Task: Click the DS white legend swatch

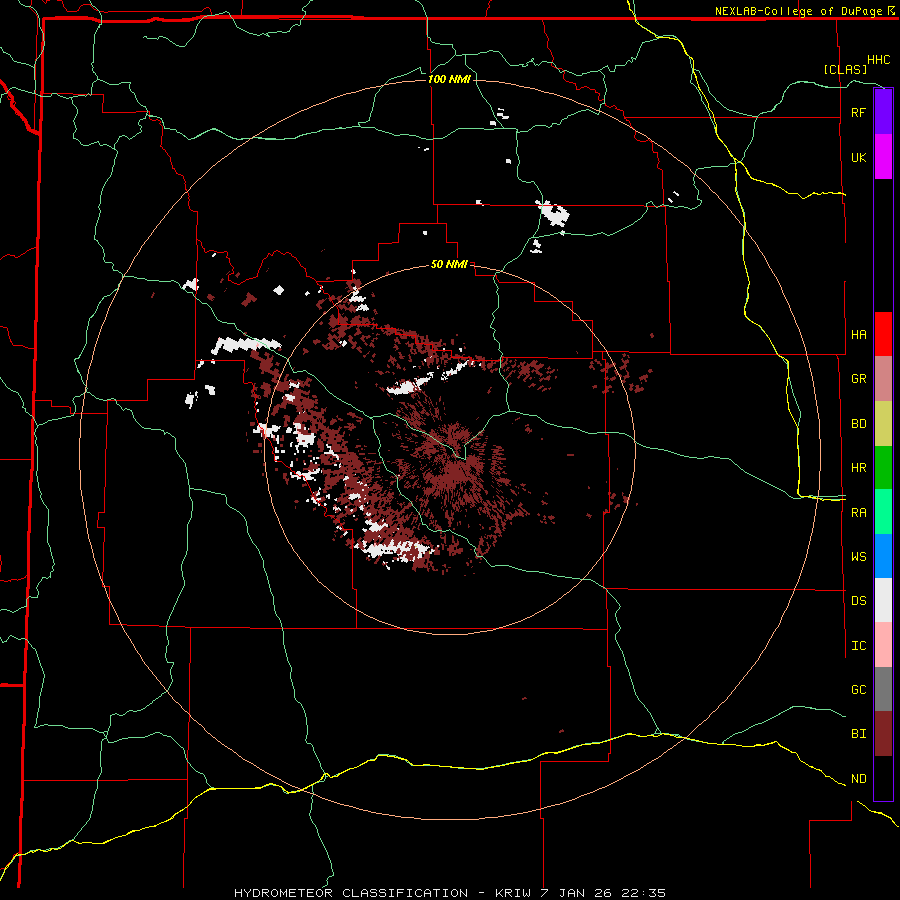Action: click(883, 600)
